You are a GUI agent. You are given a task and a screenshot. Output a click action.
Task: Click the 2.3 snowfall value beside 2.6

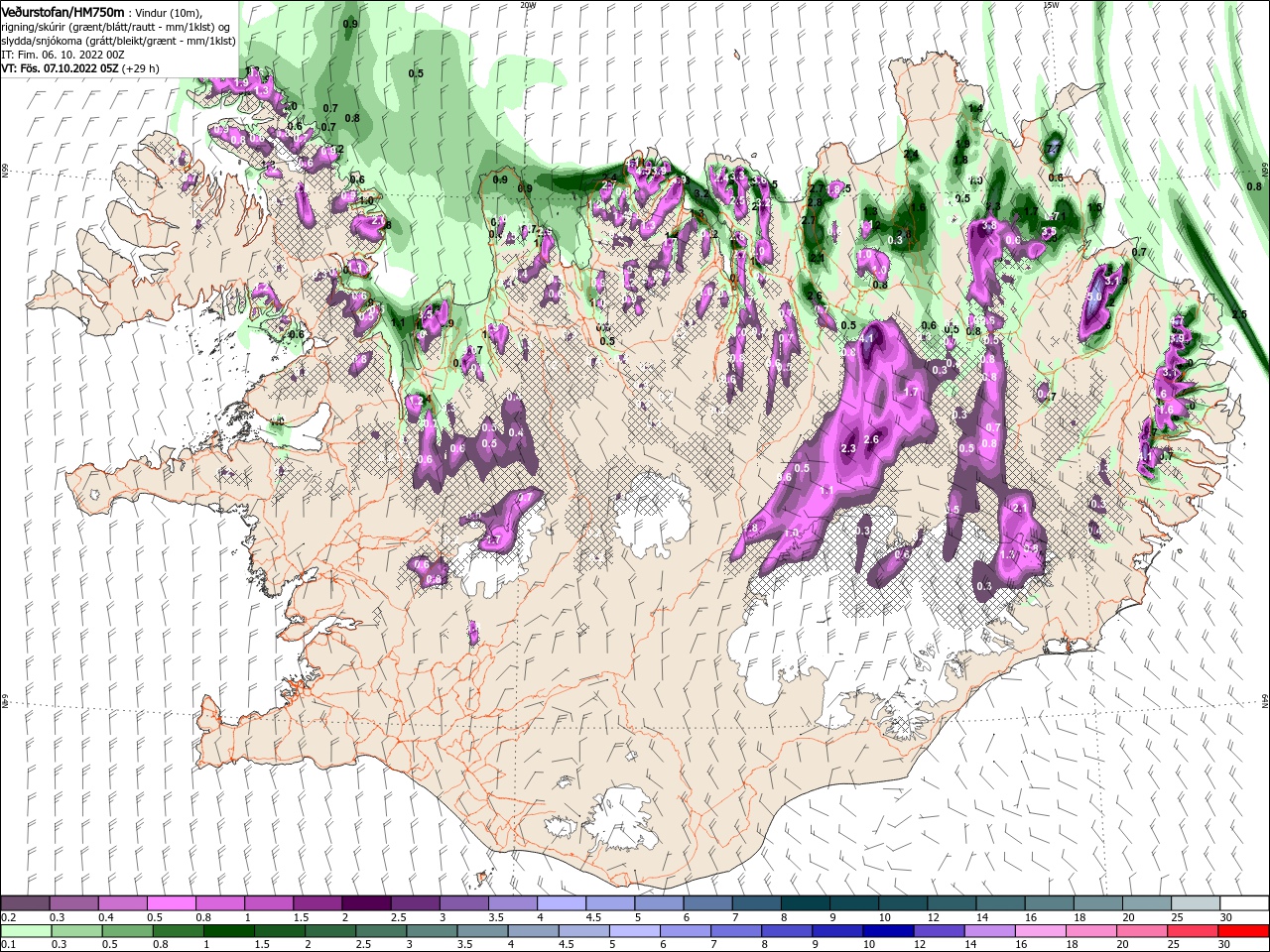click(x=848, y=449)
